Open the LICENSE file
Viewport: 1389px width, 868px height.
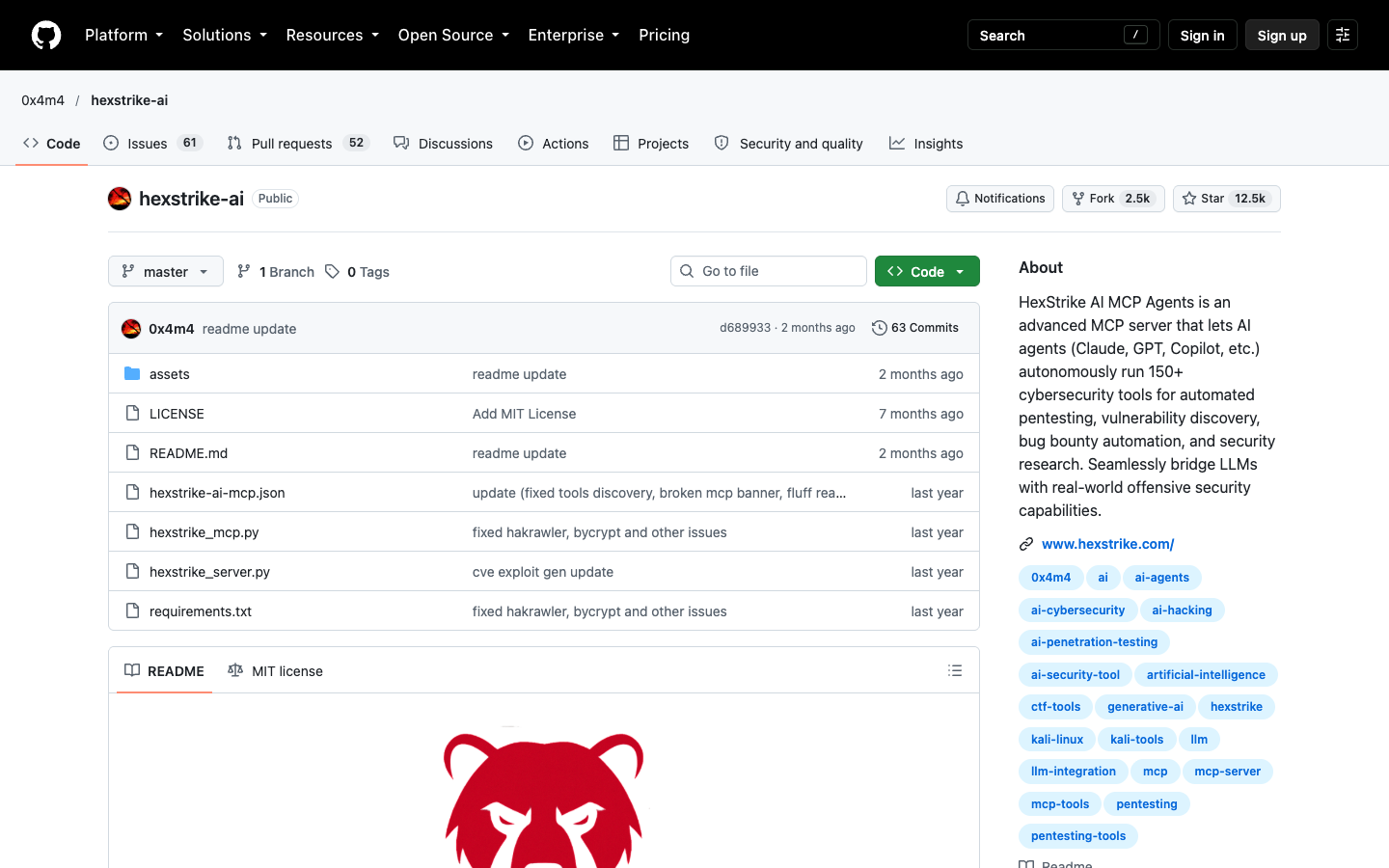tap(177, 414)
